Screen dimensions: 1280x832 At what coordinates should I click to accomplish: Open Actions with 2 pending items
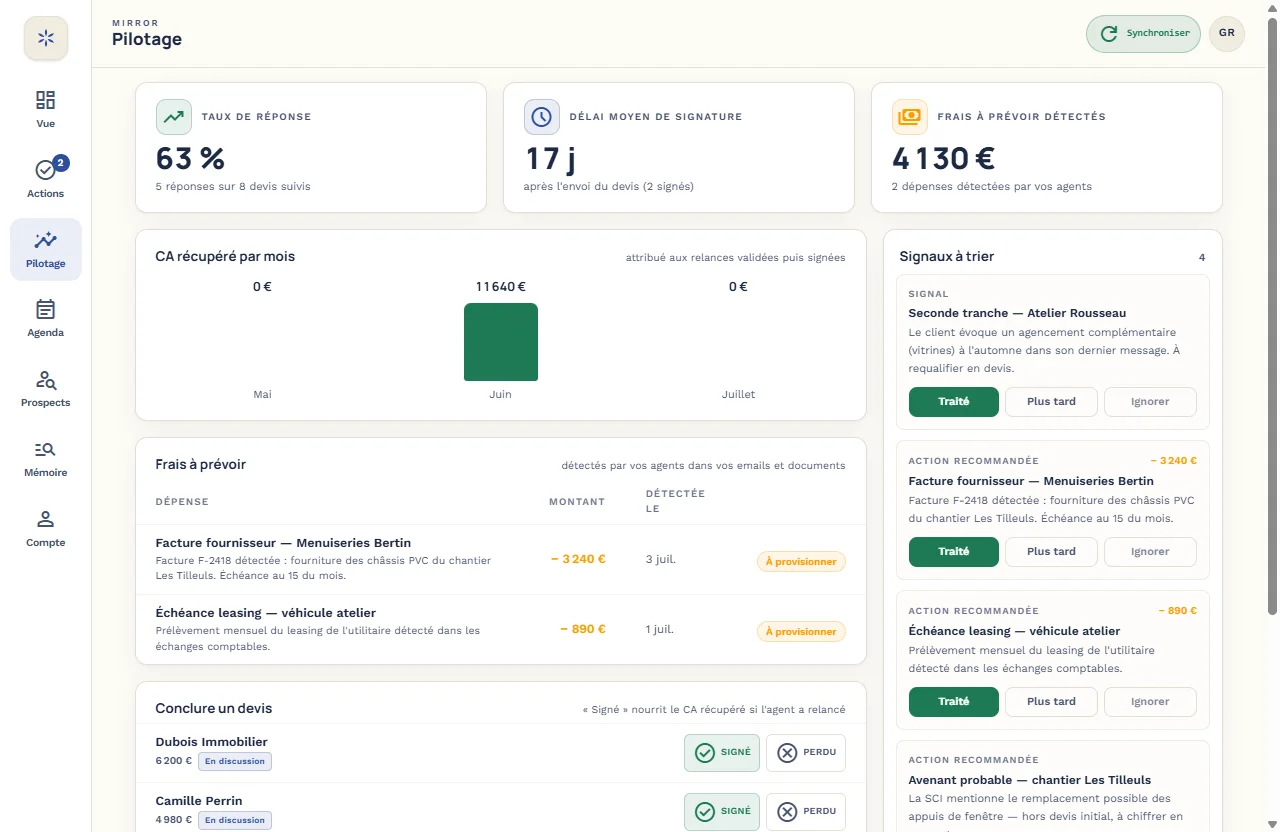pyautogui.click(x=46, y=179)
